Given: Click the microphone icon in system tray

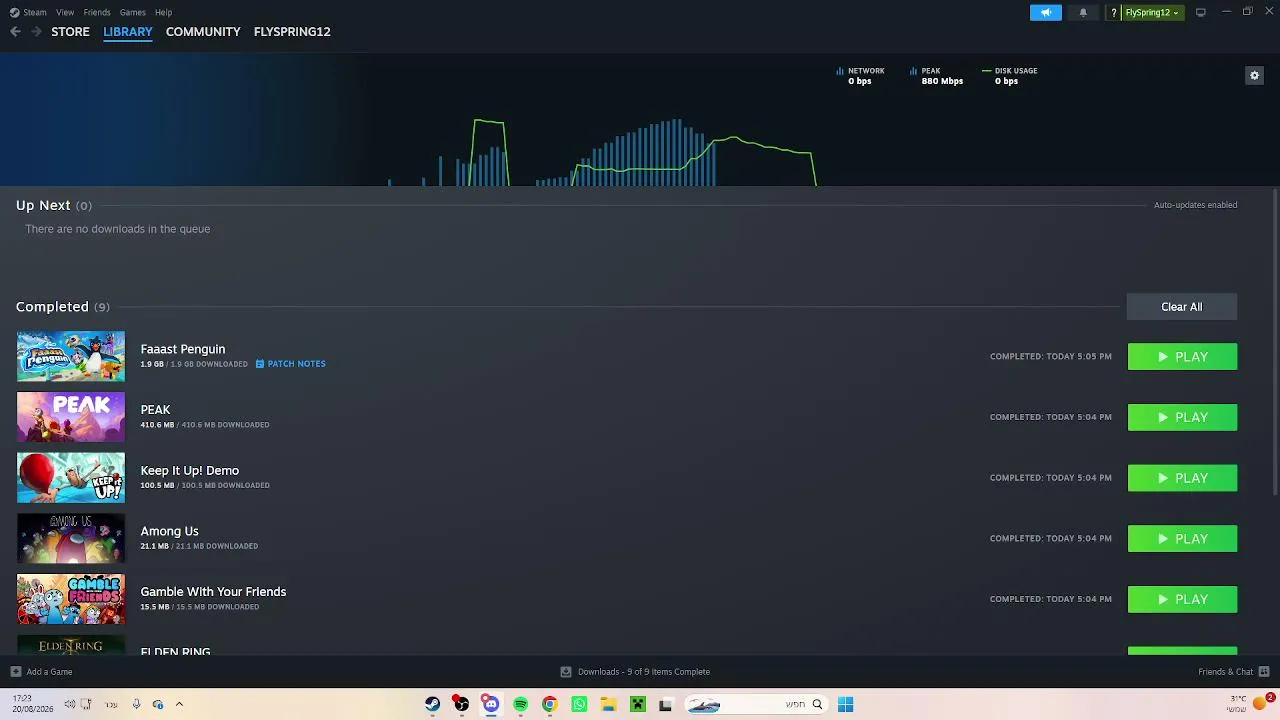Looking at the screenshot, I should pos(136,704).
